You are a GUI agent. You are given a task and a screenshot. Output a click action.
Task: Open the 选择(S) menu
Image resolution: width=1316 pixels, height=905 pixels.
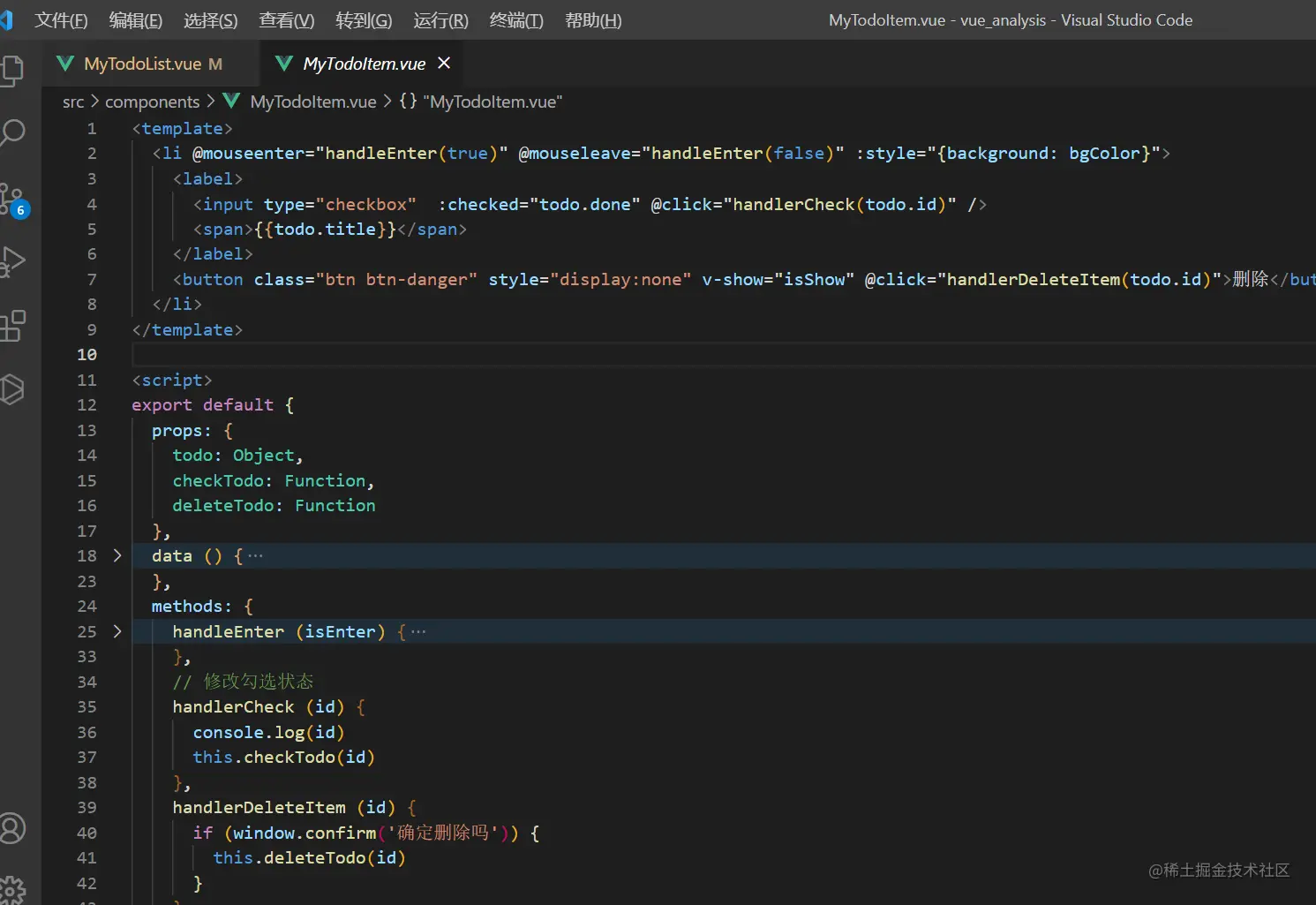pos(211,20)
